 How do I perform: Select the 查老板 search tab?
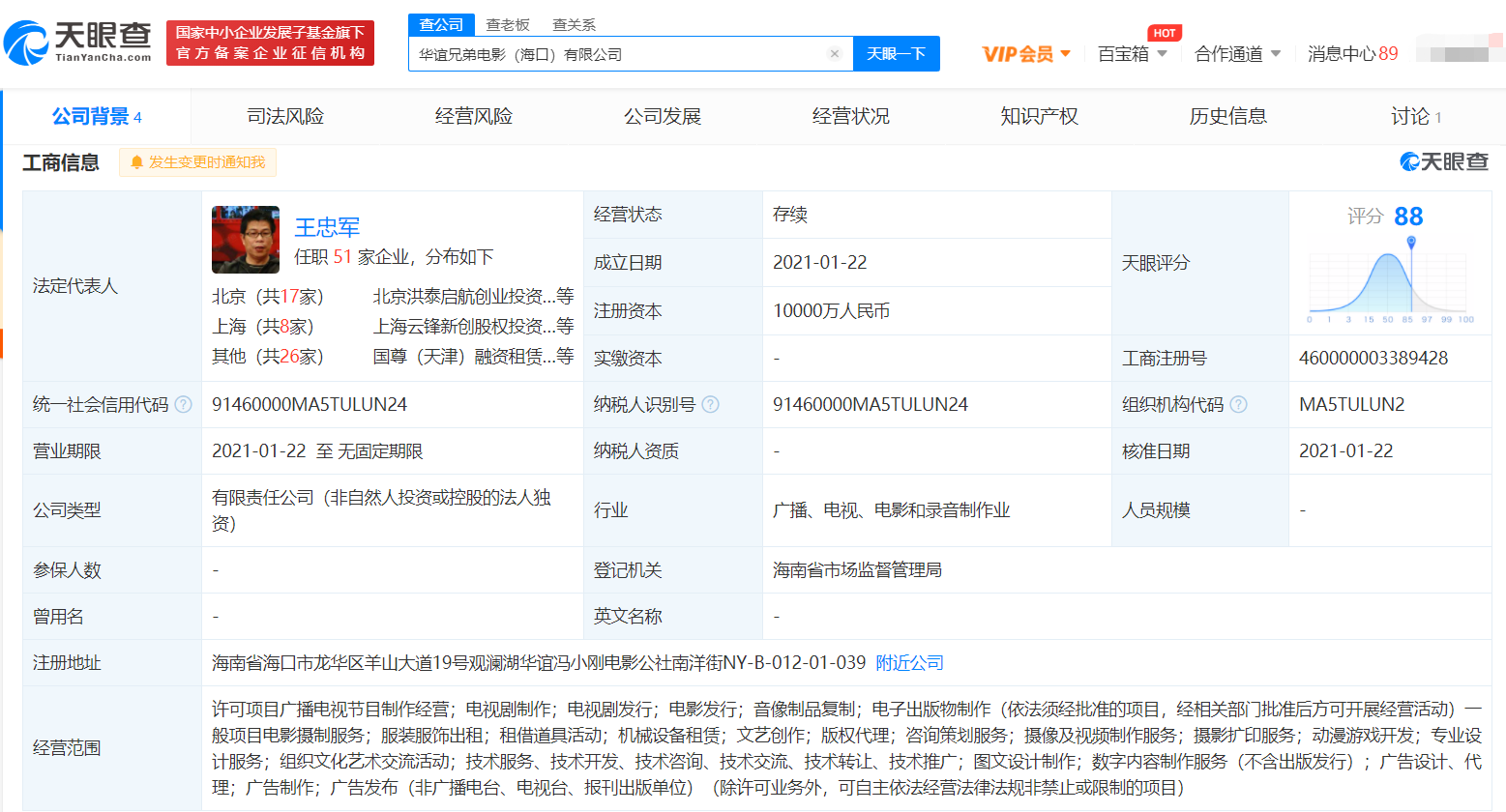pos(508,24)
